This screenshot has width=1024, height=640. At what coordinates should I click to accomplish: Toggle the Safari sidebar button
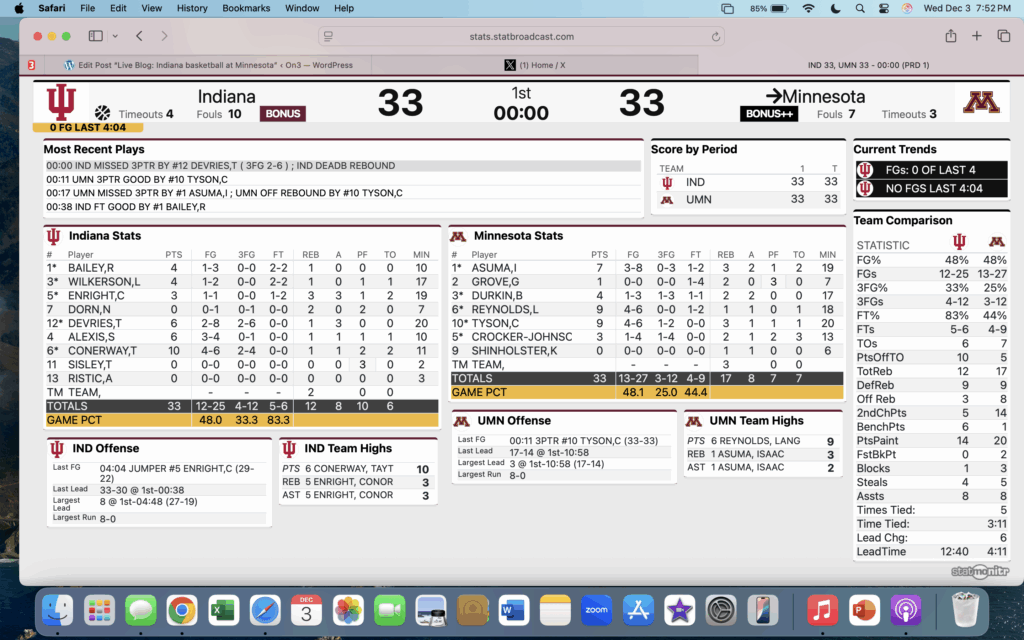tap(95, 36)
